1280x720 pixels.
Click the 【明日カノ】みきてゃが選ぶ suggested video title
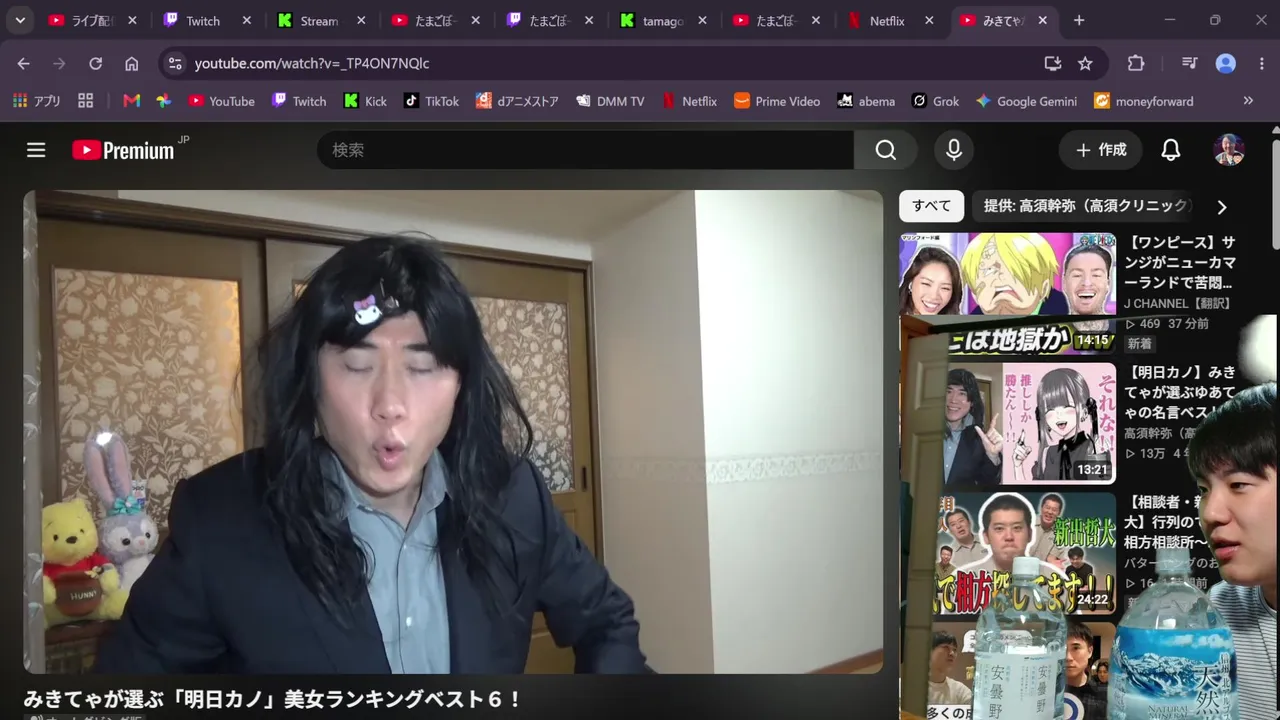coord(1181,391)
